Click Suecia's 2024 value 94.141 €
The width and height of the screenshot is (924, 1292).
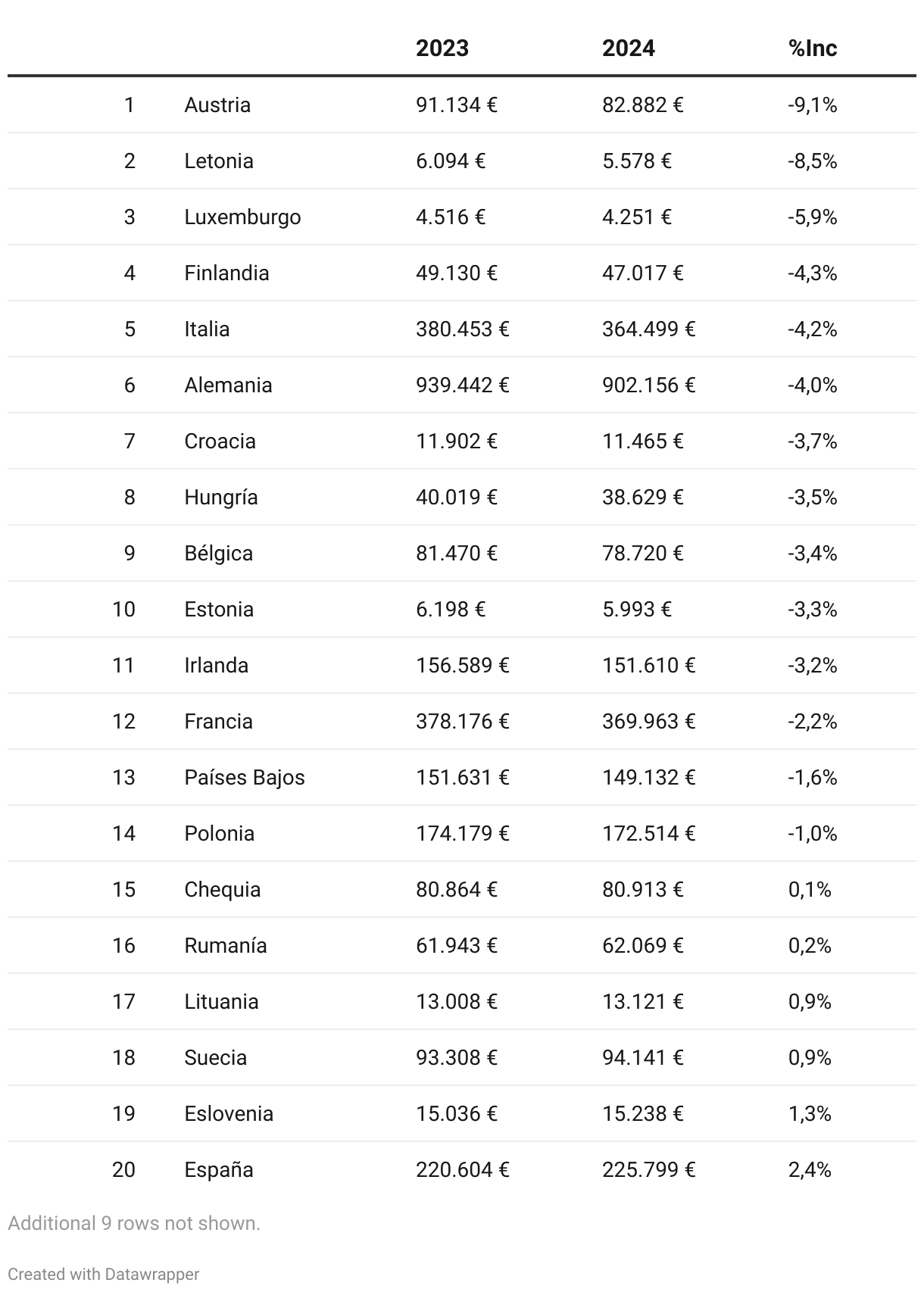pos(642,1057)
